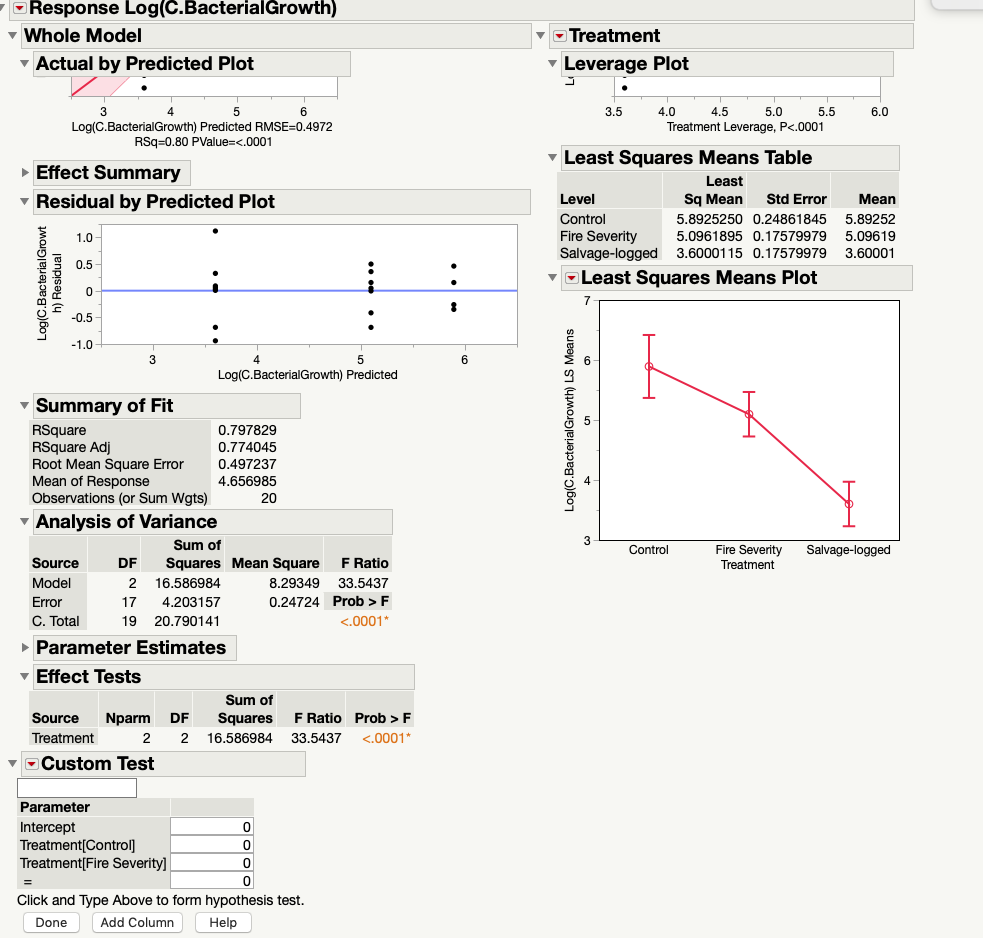
Task: Open the Response Log red triangle menu
Action: pos(22,8)
